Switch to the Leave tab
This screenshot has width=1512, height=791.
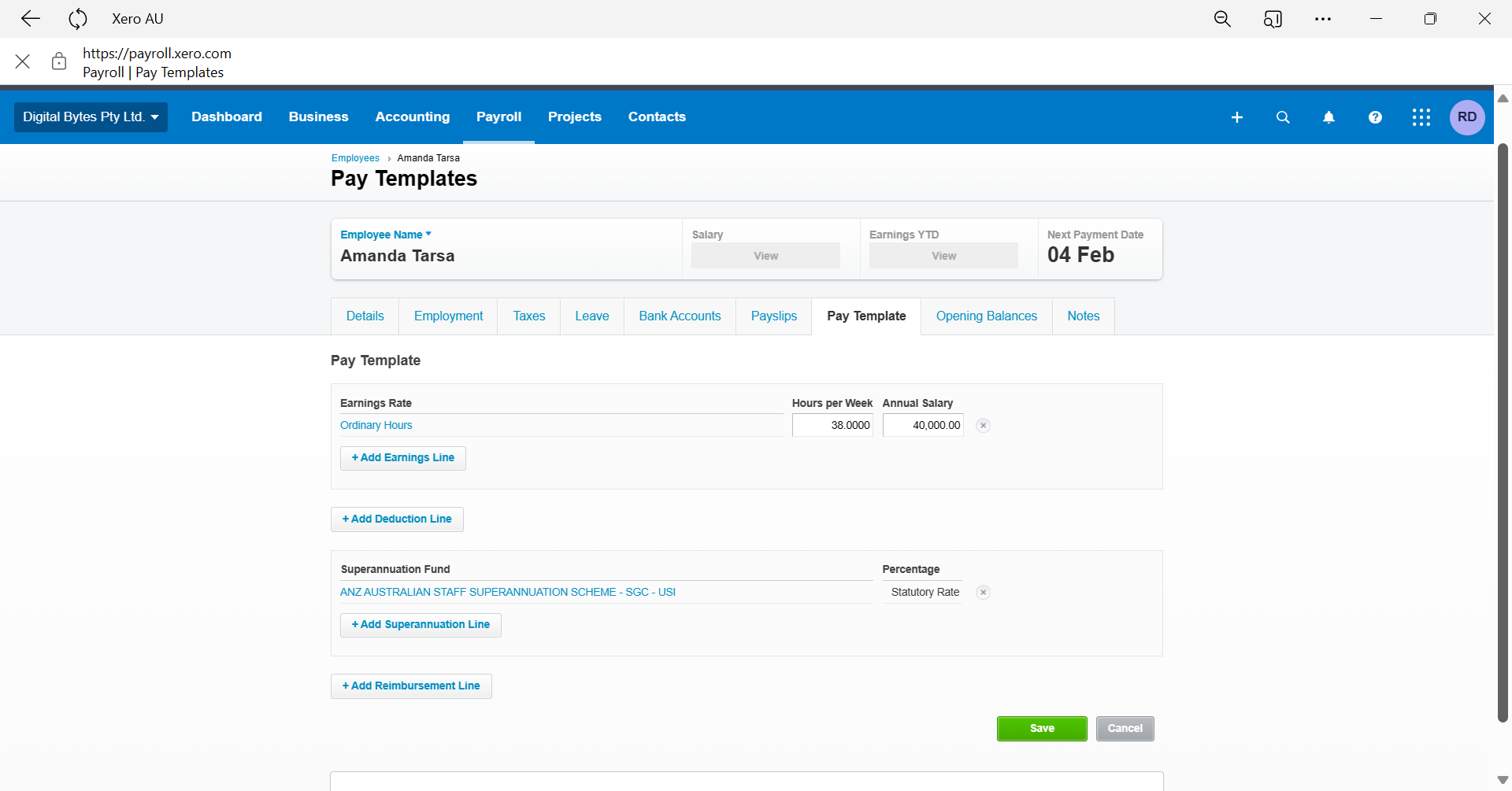click(592, 316)
